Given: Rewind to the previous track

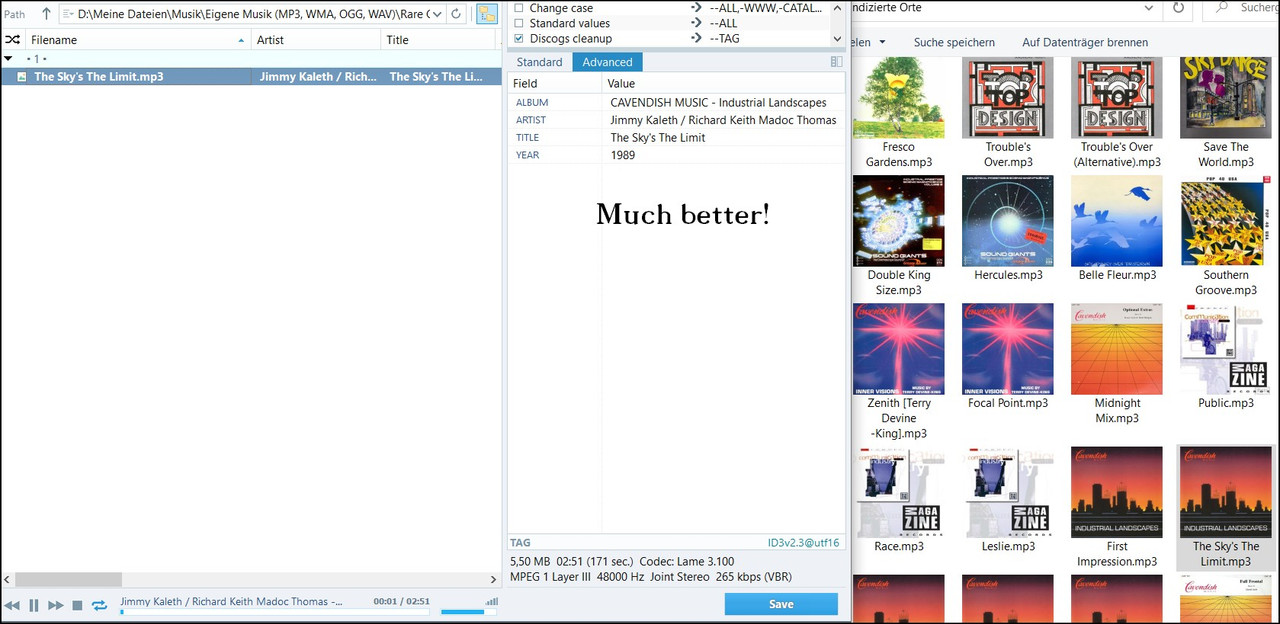Looking at the screenshot, I should (x=12, y=606).
